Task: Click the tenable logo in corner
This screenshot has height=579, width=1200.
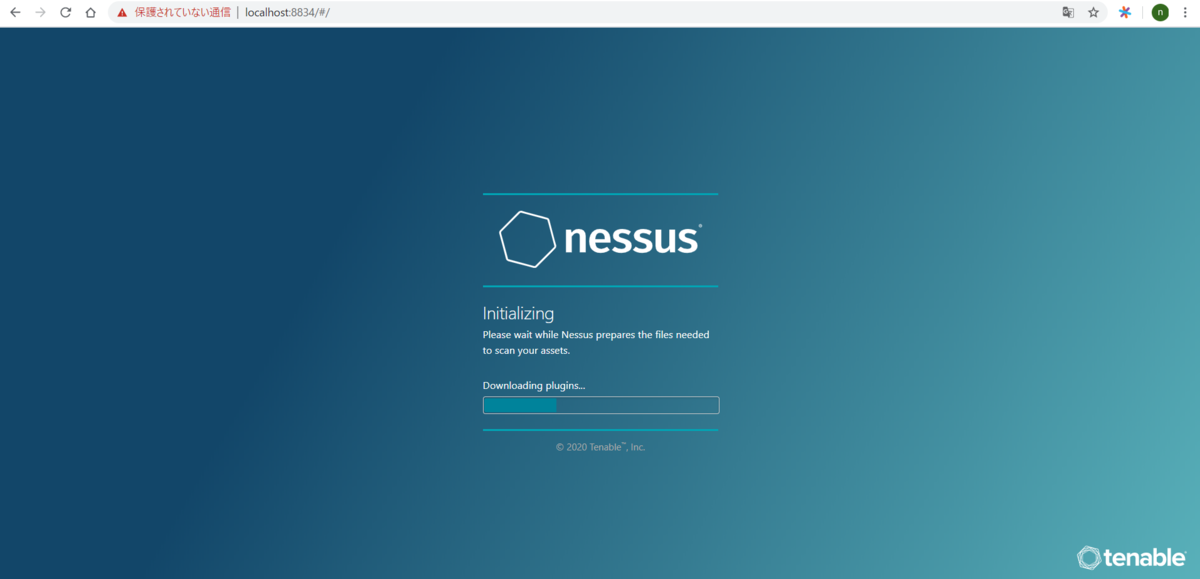Action: tap(1133, 557)
